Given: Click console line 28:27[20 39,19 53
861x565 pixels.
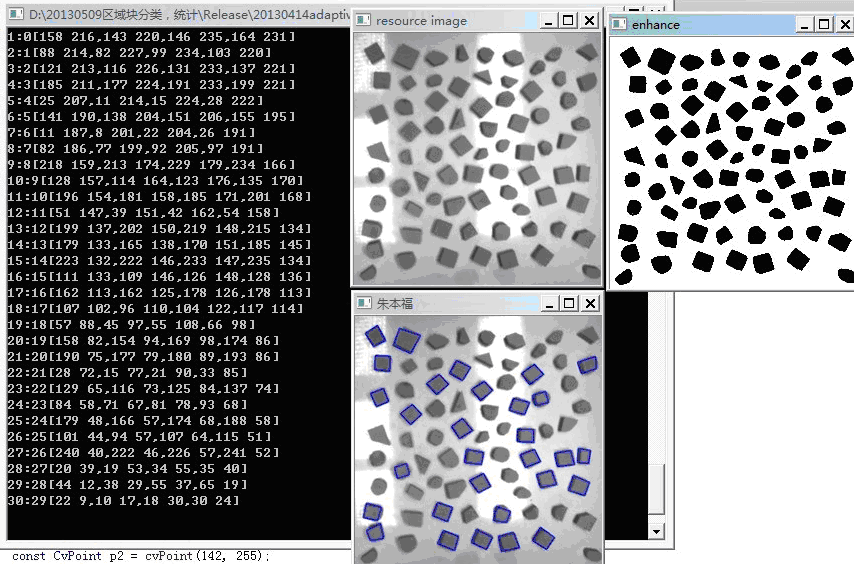Looking at the screenshot, I should [x=127, y=468].
